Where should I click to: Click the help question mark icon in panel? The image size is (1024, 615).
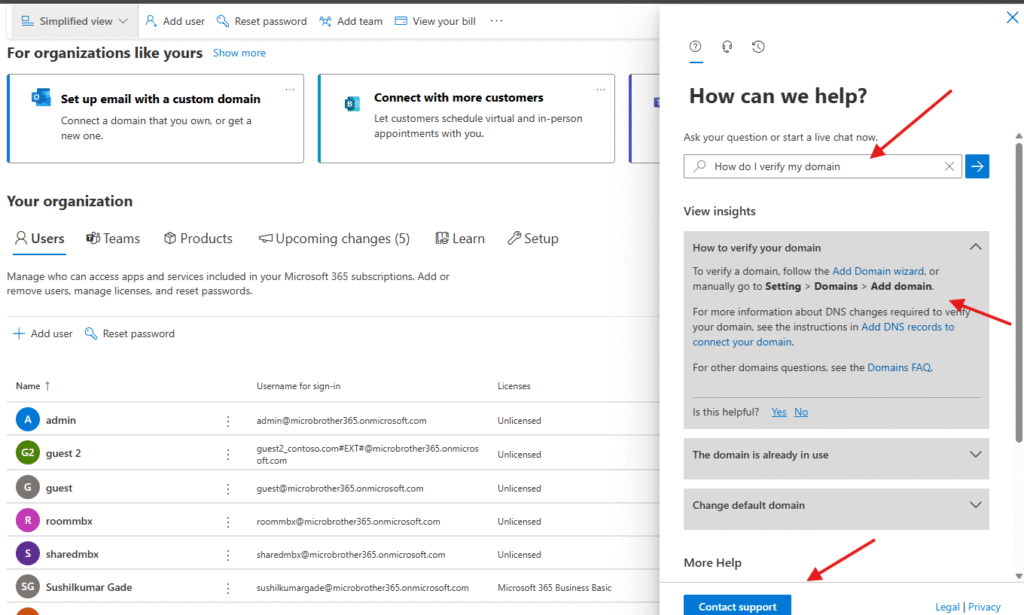696,47
